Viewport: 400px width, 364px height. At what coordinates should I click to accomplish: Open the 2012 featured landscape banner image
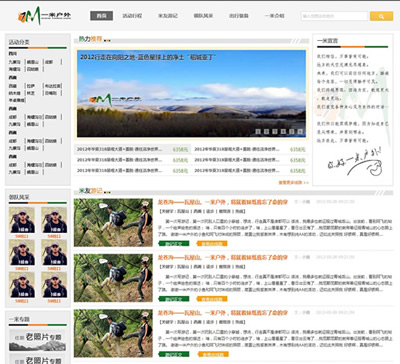coord(191,93)
